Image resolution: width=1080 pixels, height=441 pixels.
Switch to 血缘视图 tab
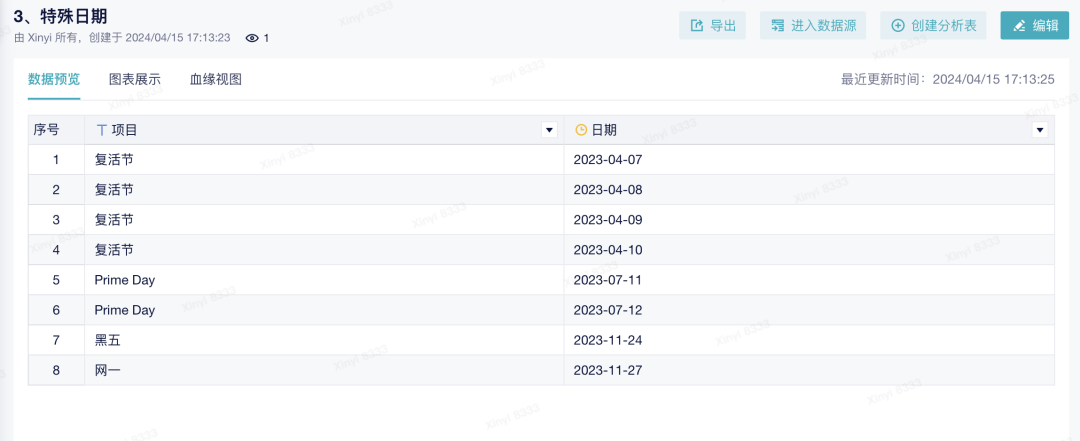tap(216, 79)
